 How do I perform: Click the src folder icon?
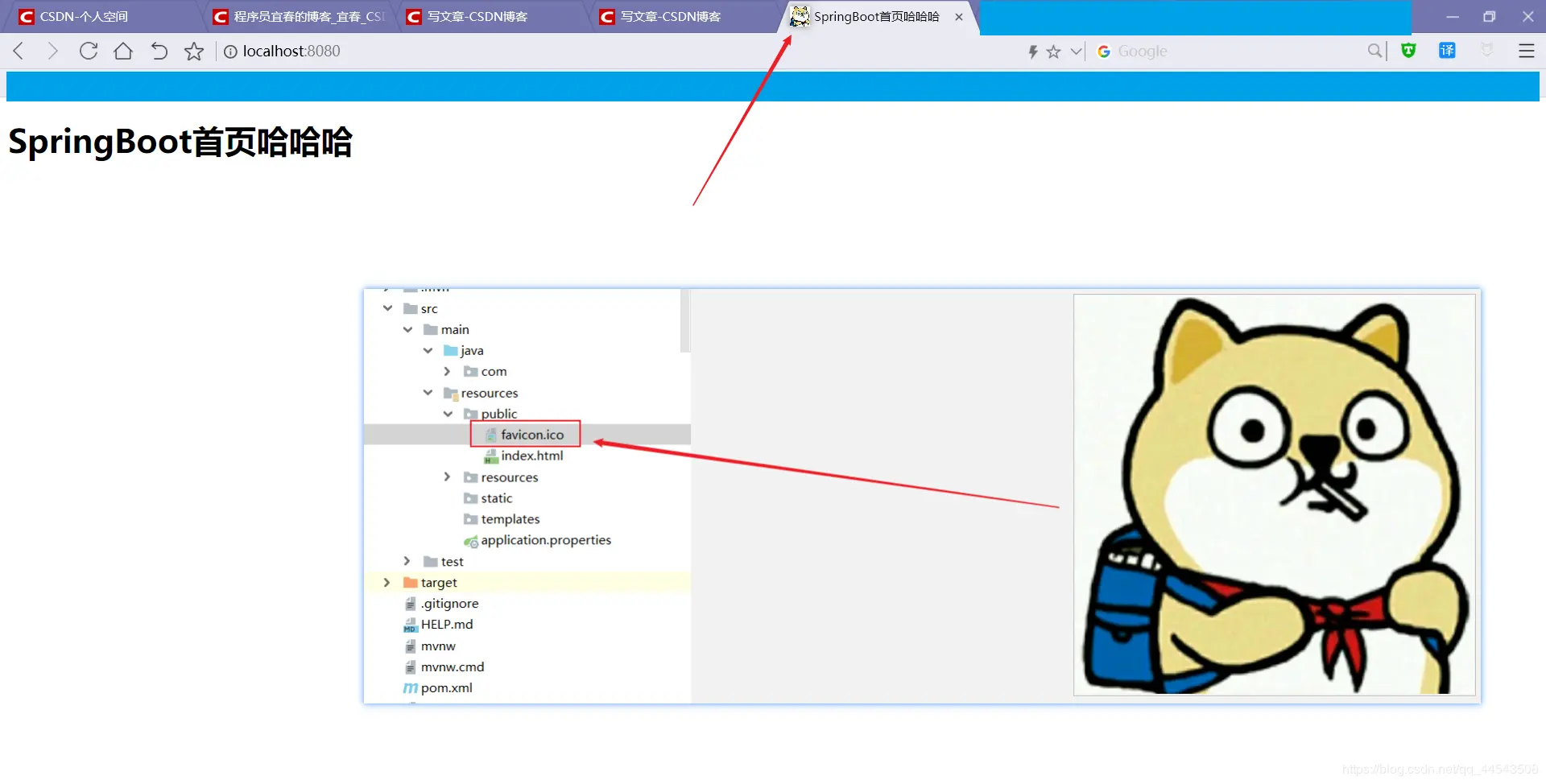[411, 308]
